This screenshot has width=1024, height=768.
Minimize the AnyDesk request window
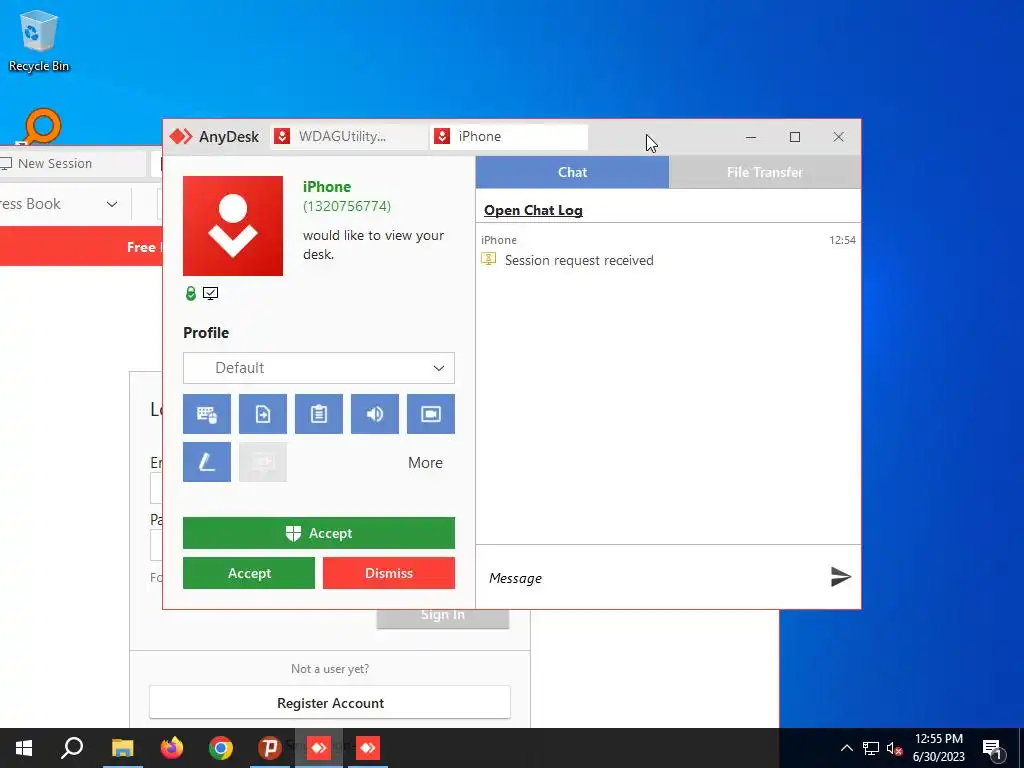[x=751, y=136]
